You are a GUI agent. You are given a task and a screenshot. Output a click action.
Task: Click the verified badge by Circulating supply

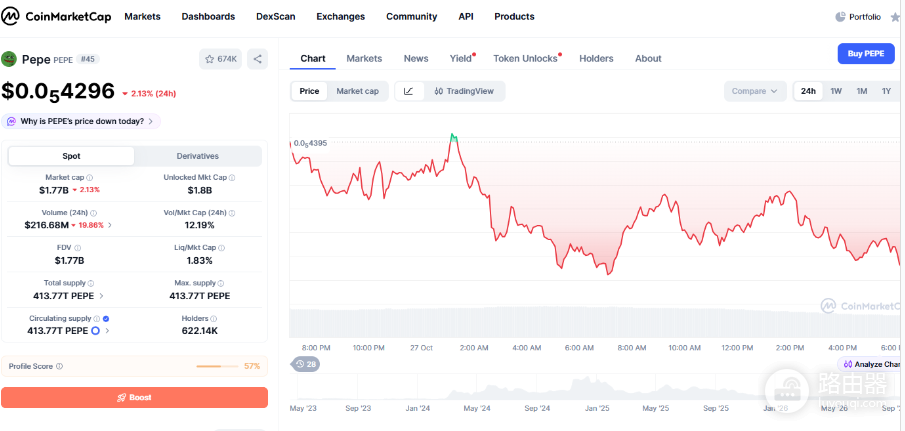click(106, 318)
